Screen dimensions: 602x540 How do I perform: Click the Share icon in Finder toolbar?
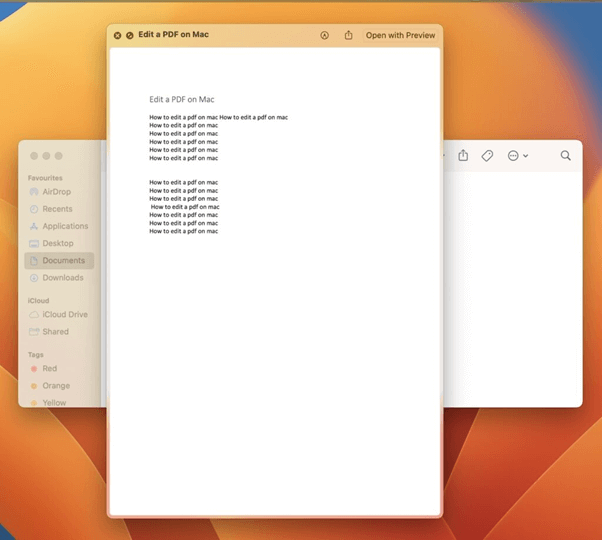(463, 155)
